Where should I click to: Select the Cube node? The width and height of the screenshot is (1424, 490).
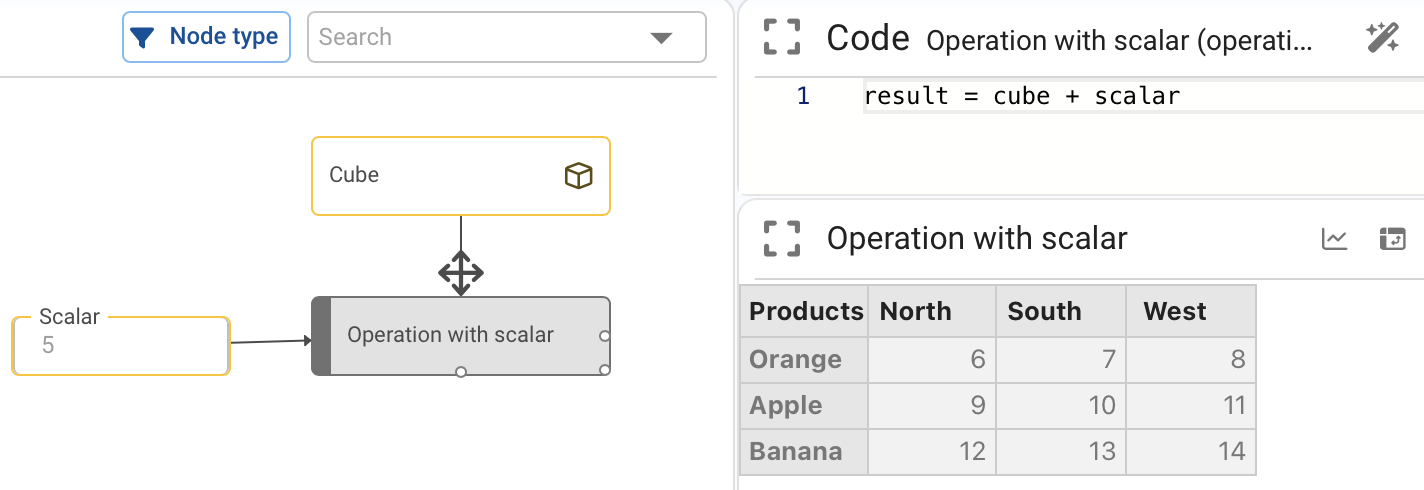click(x=440, y=176)
